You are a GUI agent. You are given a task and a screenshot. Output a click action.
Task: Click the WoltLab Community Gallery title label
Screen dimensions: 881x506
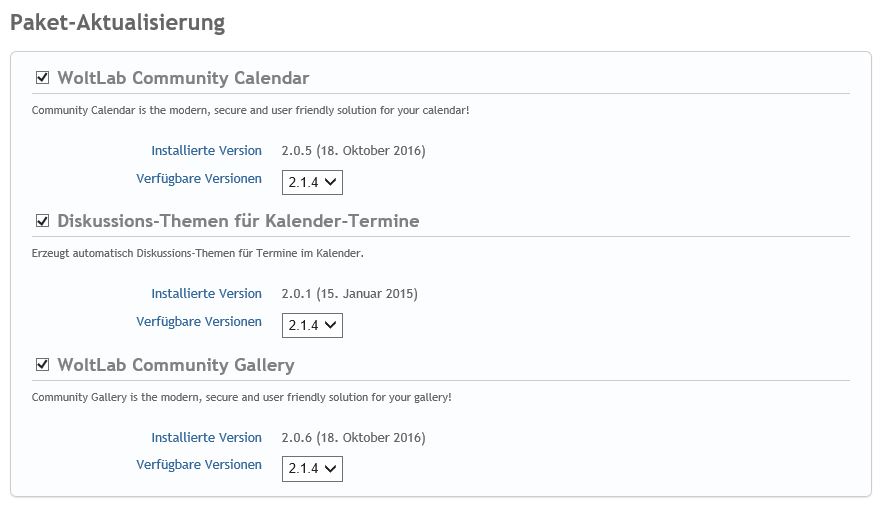(x=176, y=365)
